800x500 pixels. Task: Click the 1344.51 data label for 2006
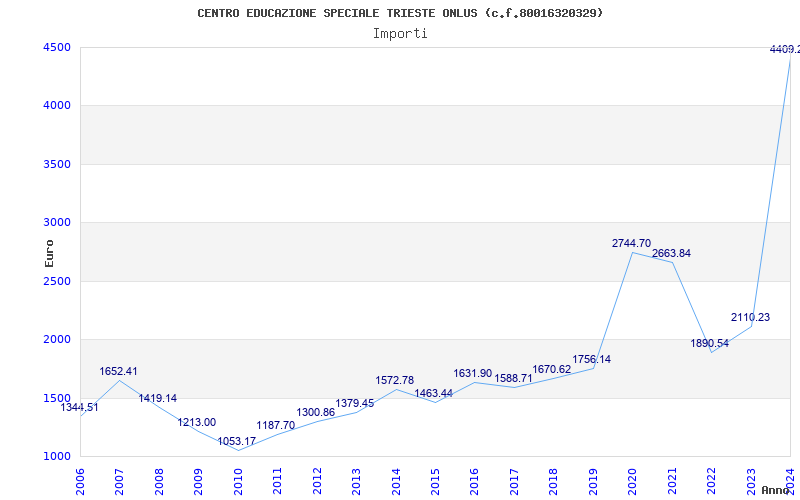pyautogui.click(x=80, y=407)
